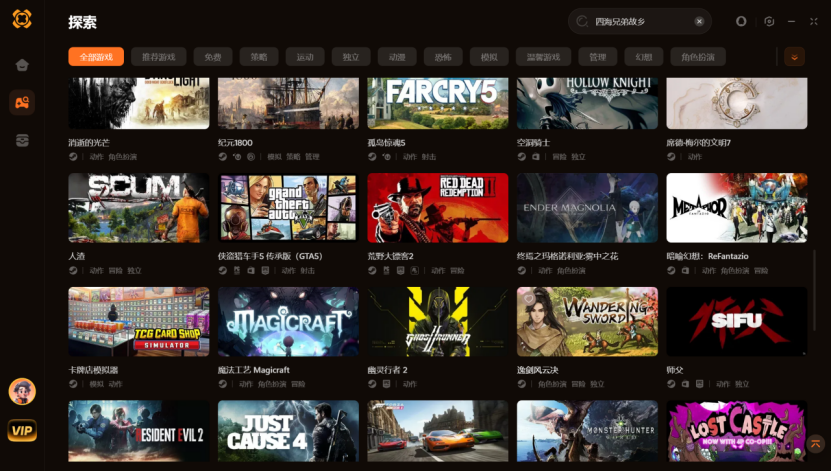
Task: Select the game controller explore icon
Action: (22, 102)
